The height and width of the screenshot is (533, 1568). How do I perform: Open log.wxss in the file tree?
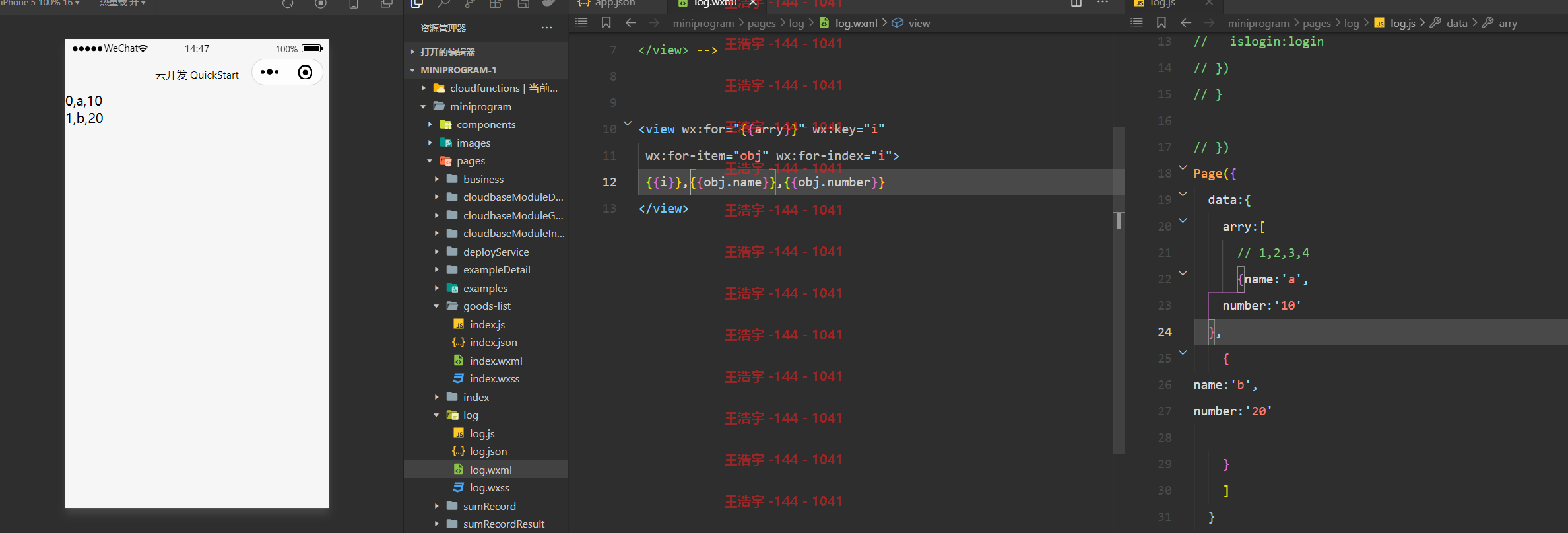click(486, 487)
